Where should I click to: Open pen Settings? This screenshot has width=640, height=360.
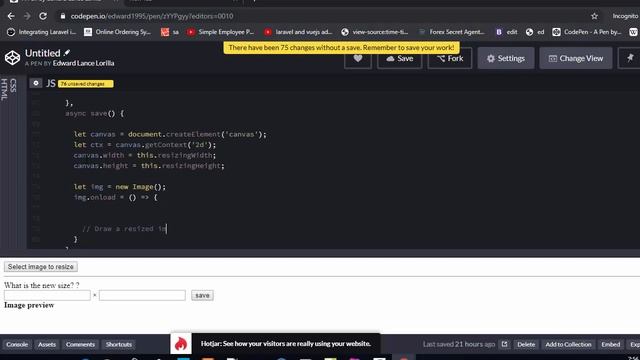coord(506,58)
